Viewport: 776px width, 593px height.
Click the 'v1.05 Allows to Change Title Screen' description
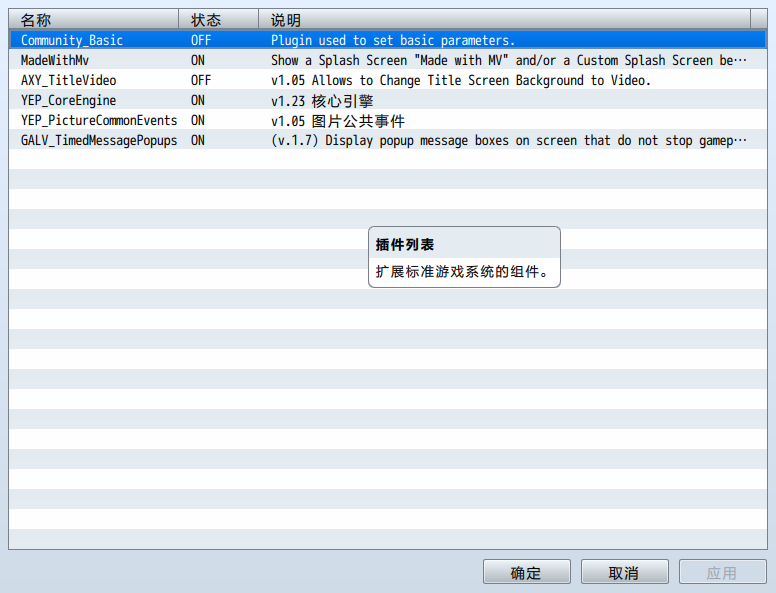point(461,80)
